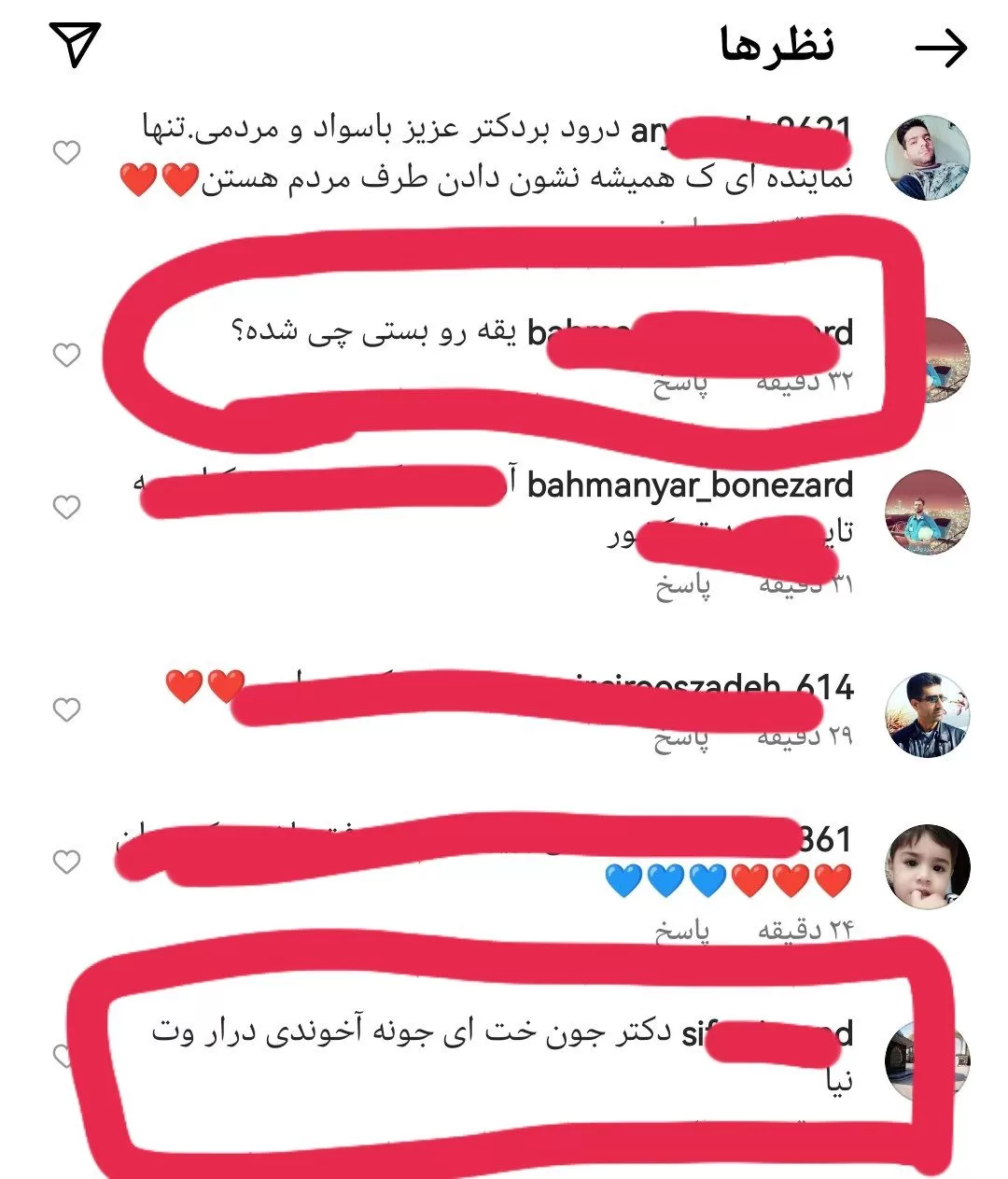This screenshot has height=1179, width=1008.
Task: Tap the back arrow beside نظرها
Action: [x=941, y=49]
